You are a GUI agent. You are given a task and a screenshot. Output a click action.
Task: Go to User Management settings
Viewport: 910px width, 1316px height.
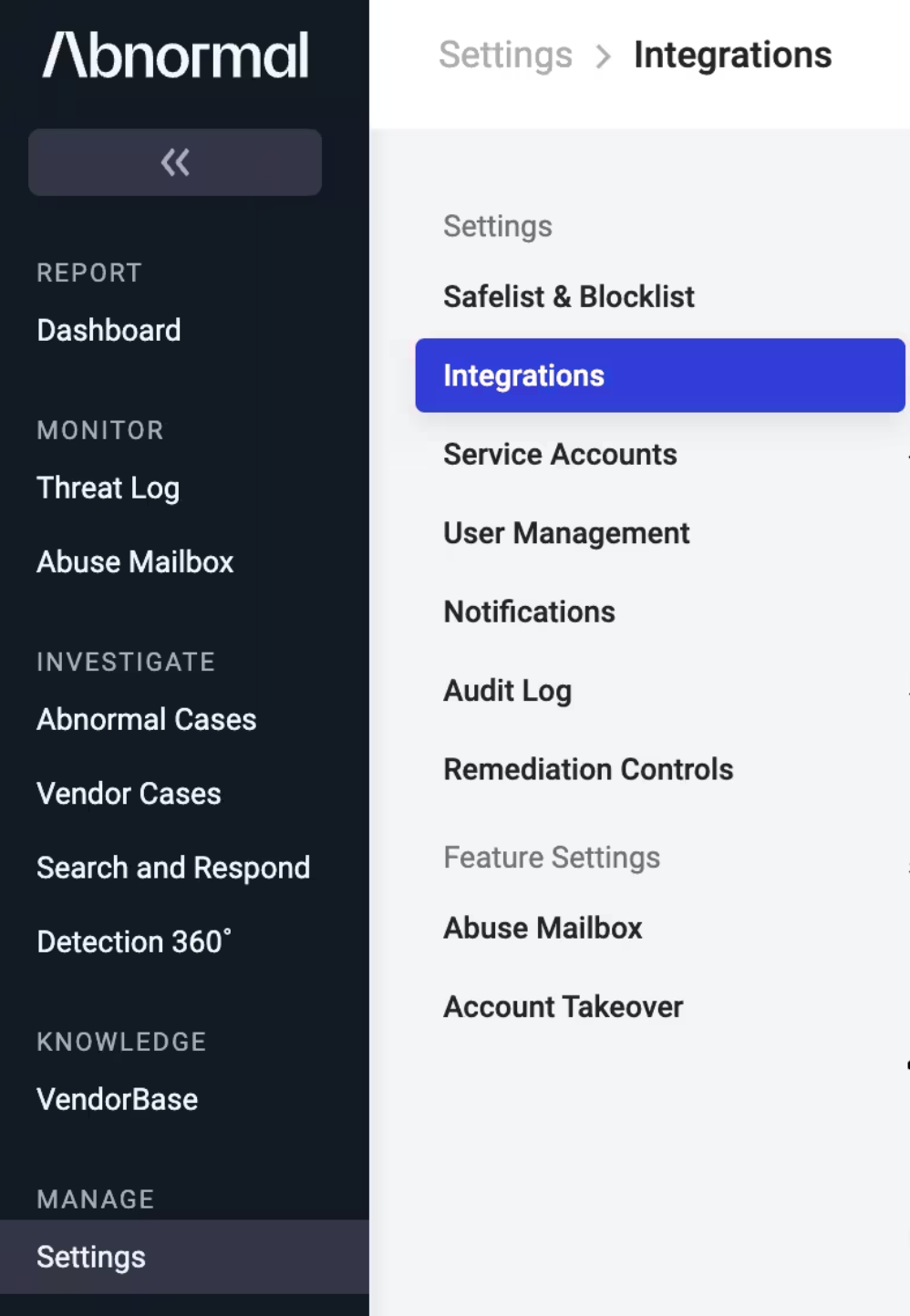[x=566, y=533]
